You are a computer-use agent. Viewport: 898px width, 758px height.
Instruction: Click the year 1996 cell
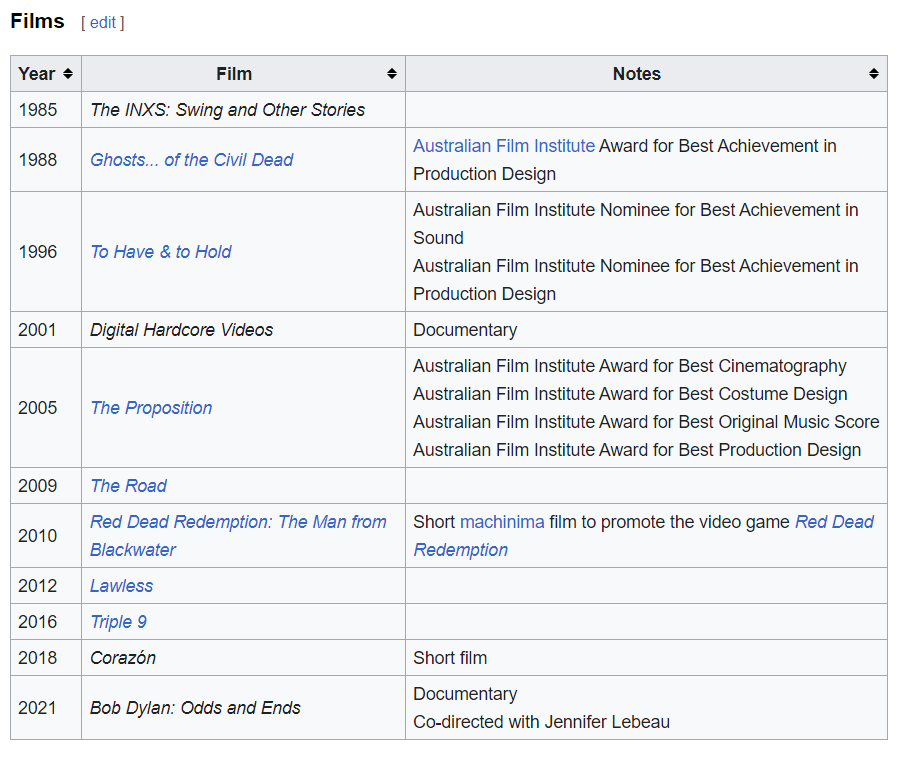pyautogui.click(x=46, y=252)
